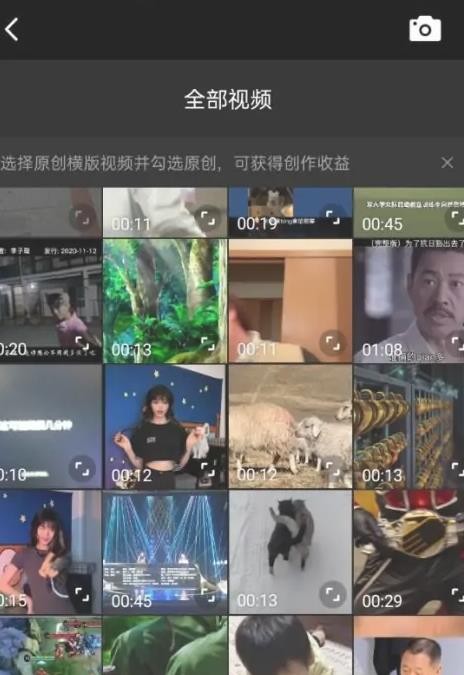This screenshot has height=675, width=464.
Task: Select the 00:45 stage concert video
Action: click(x=165, y=552)
